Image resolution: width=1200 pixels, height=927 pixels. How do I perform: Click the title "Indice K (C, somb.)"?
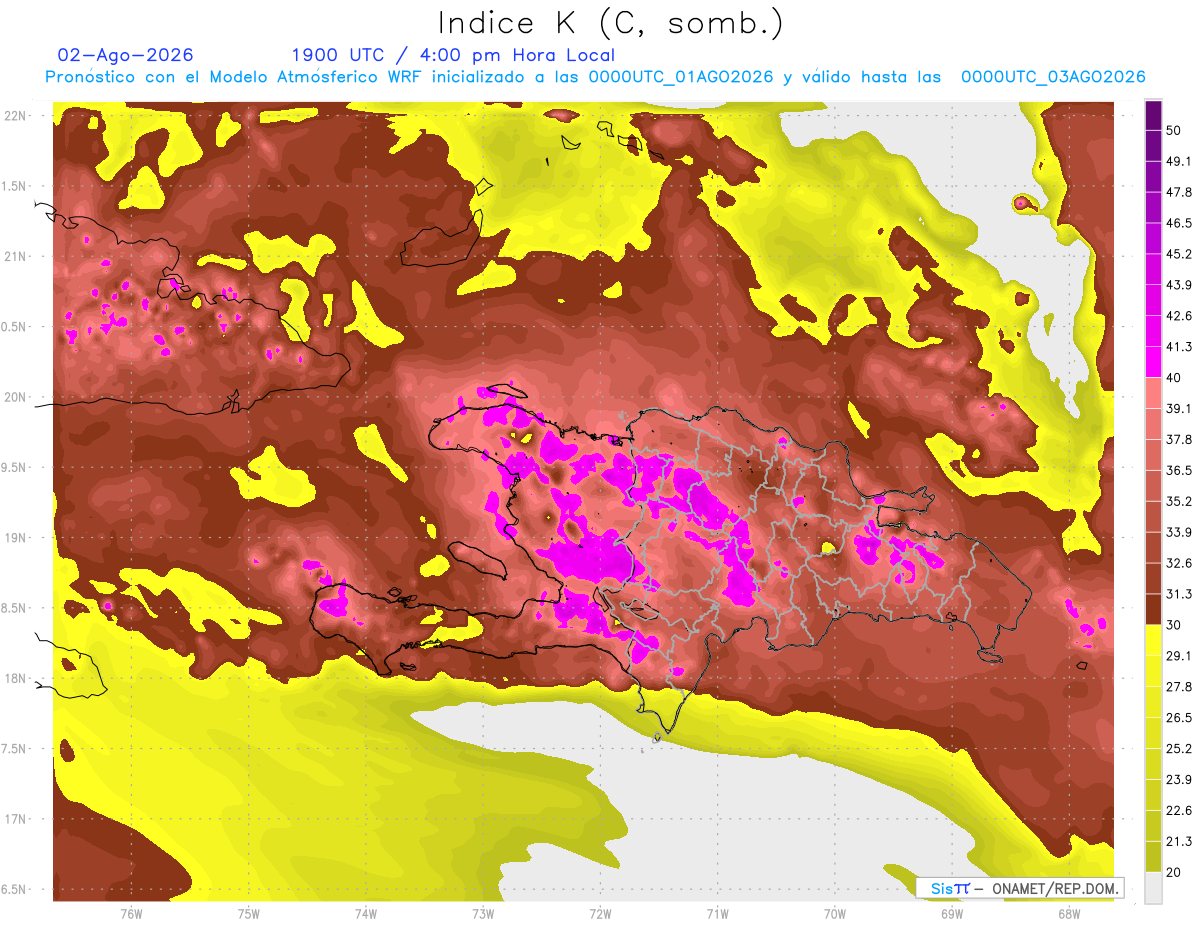(x=610, y=23)
